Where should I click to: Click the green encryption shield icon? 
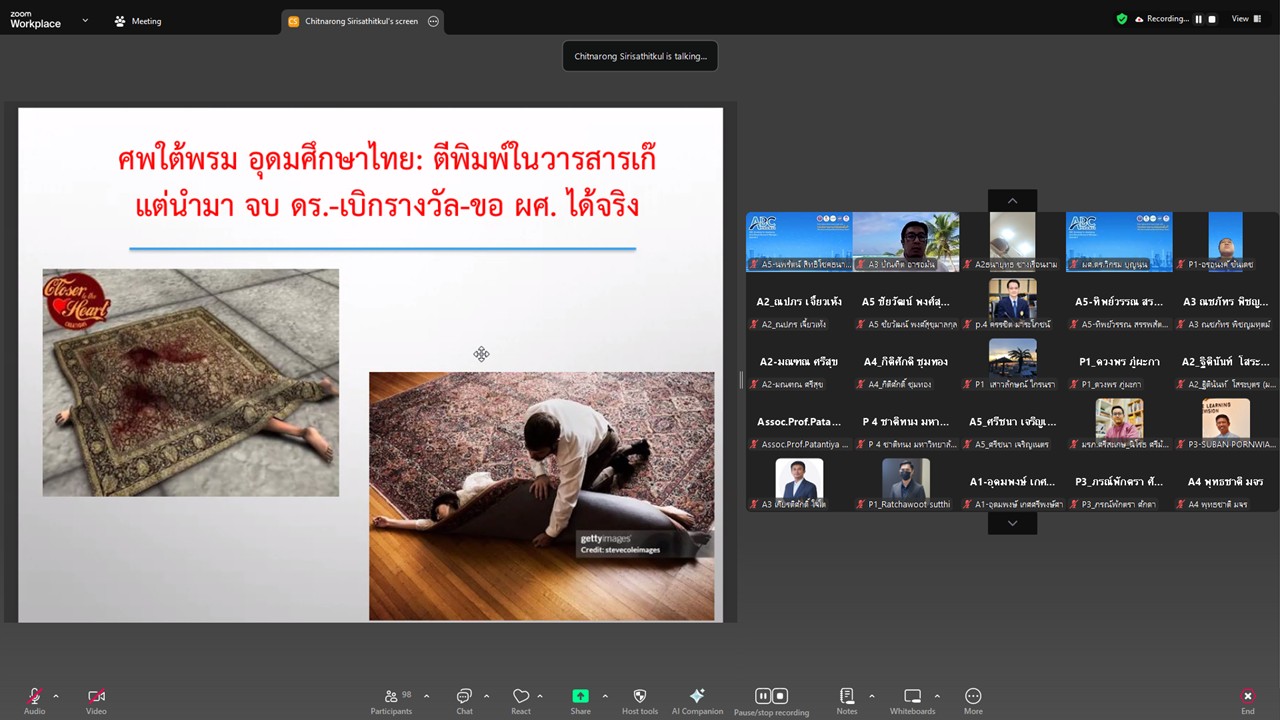[1122, 19]
